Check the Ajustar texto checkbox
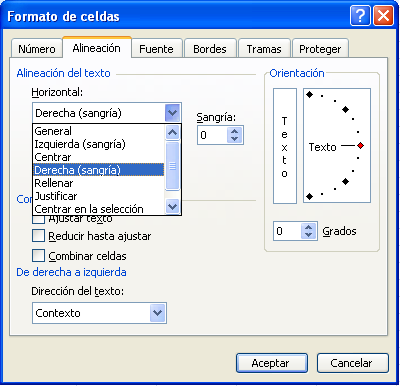The height and width of the screenshot is (386, 400). click(38, 220)
